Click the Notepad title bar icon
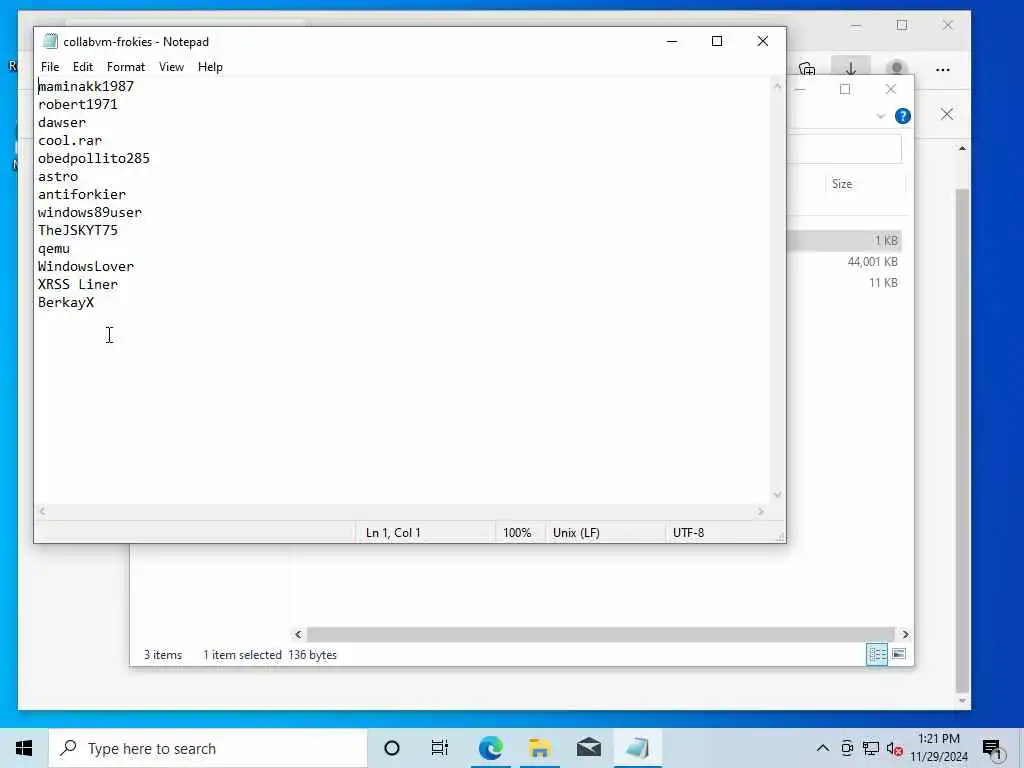The image size is (1024, 768). pos(50,41)
